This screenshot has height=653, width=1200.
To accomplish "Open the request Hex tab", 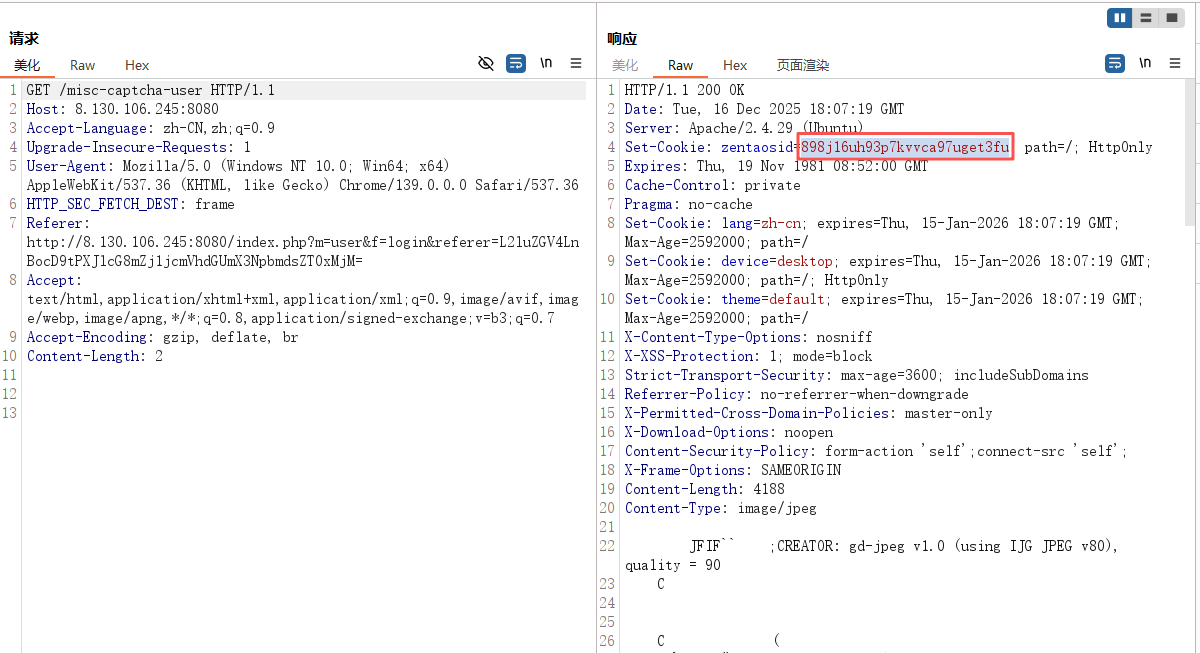I will 137,65.
